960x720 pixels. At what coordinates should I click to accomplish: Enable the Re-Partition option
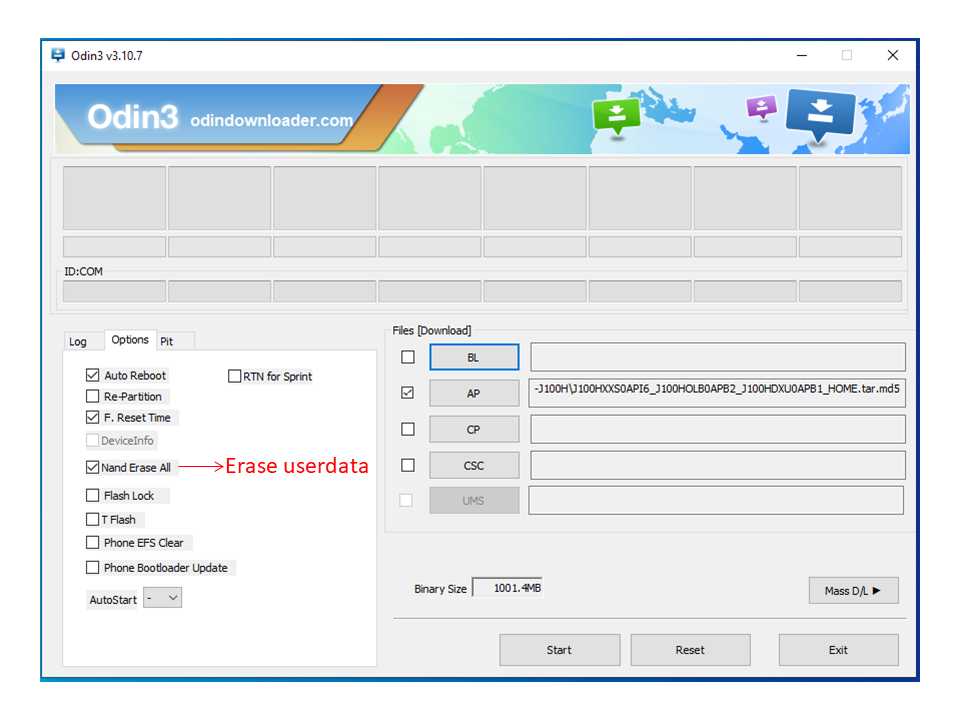pyautogui.click(x=92, y=396)
